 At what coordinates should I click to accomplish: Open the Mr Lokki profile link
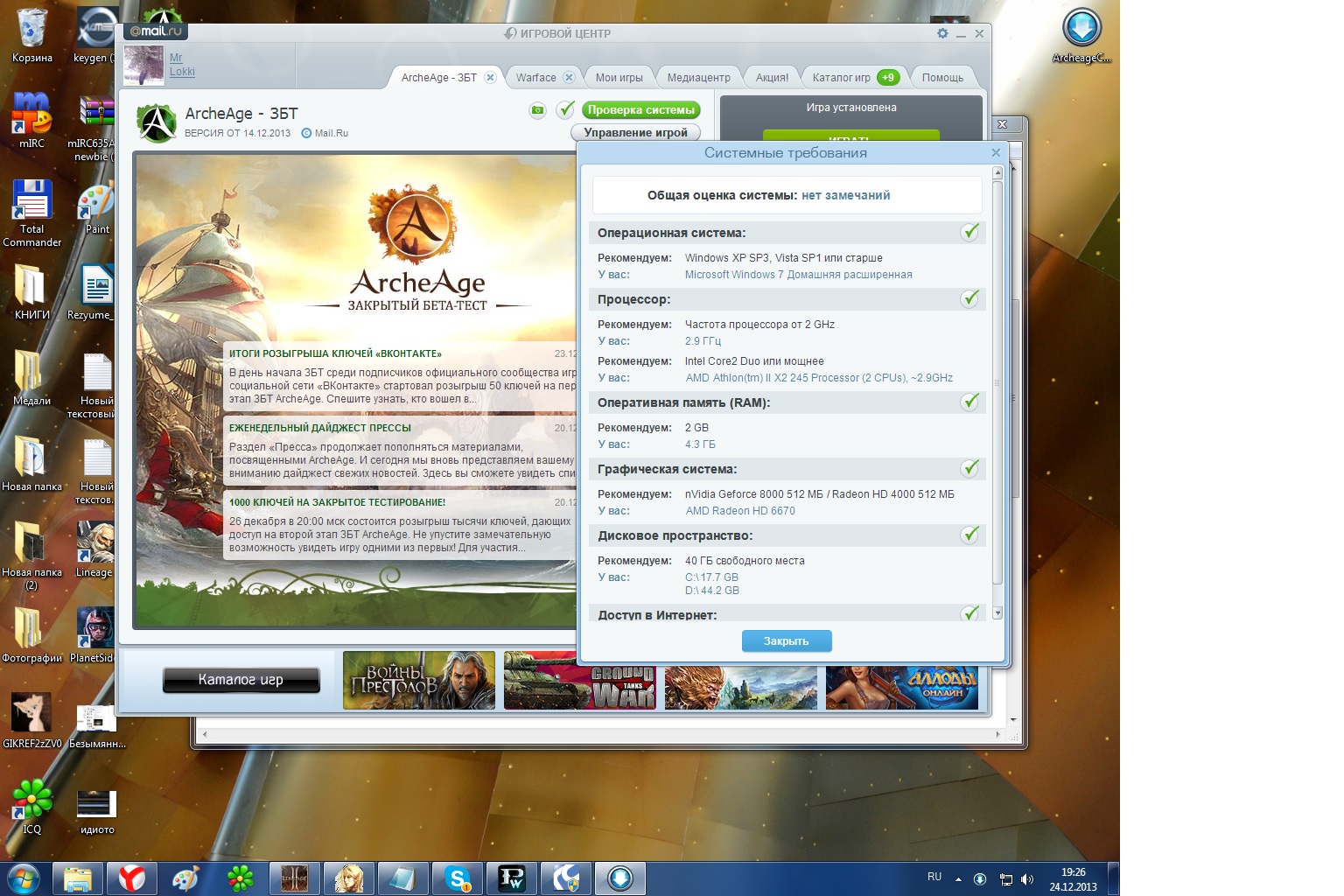coord(182,65)
